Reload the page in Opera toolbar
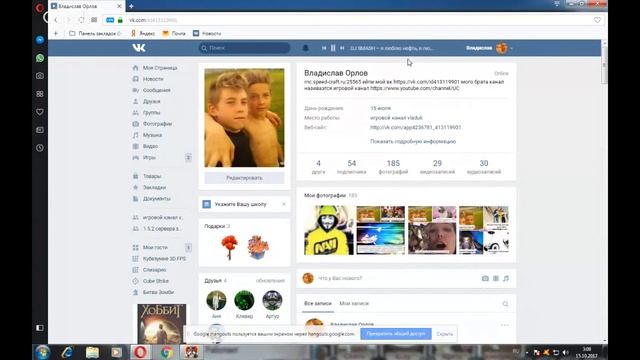 tap(81, 20)
